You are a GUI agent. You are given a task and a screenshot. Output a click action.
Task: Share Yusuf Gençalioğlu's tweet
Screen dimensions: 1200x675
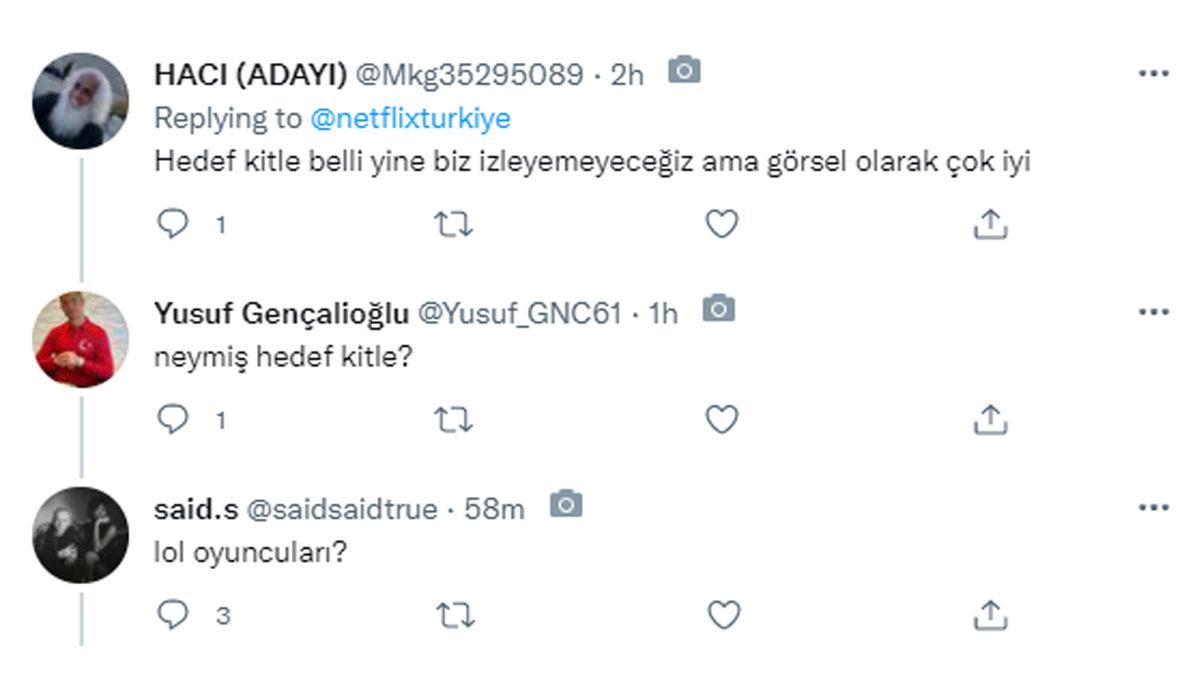point(989,420)
